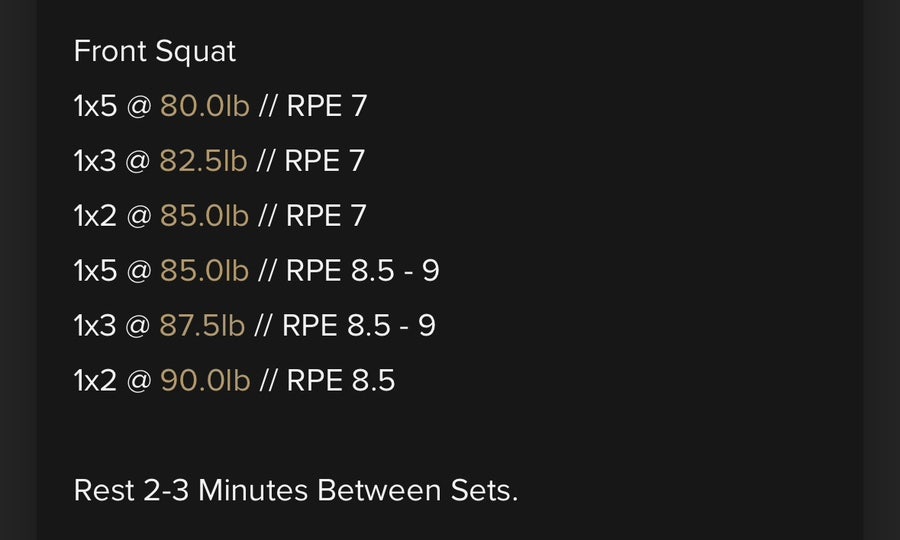The width and height of the screenshot is (900, 540).
Task: Tap the 85.0lb weight on the 1x5 RPE 8.5 - 9 row
Action: [x=204, y=271]
